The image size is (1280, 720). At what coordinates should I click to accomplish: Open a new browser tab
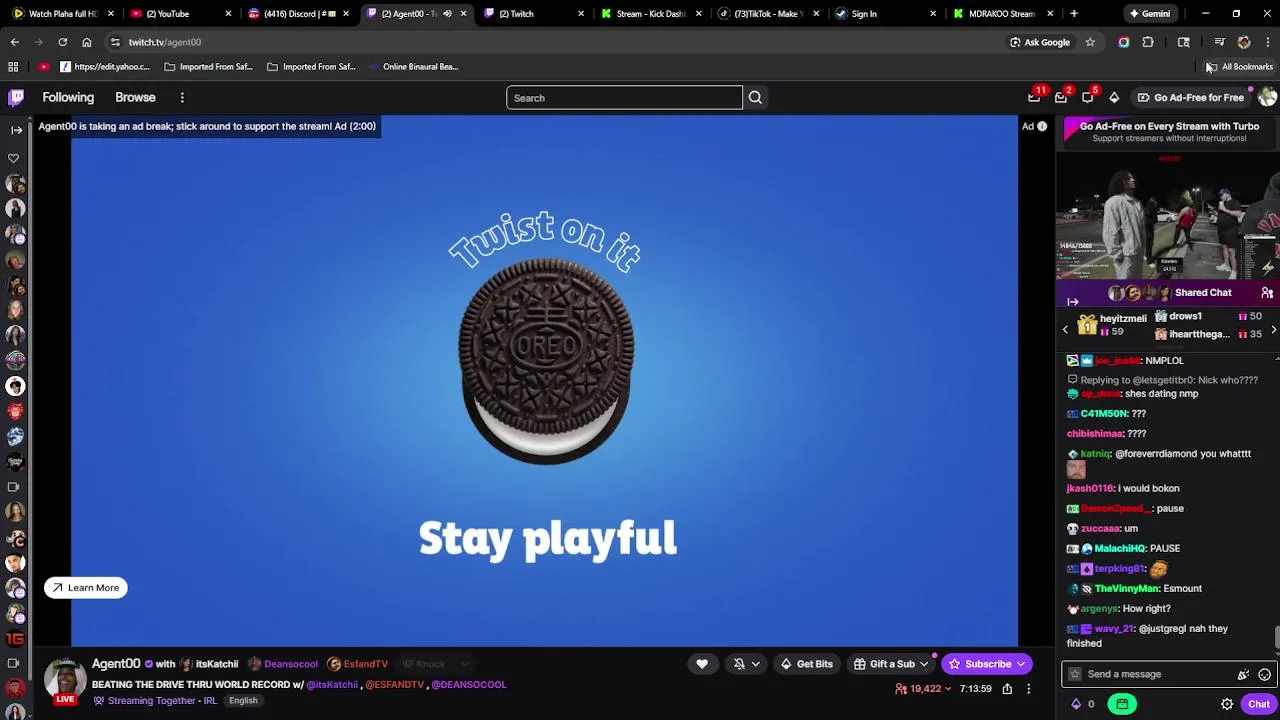[x=1074, y=14]
